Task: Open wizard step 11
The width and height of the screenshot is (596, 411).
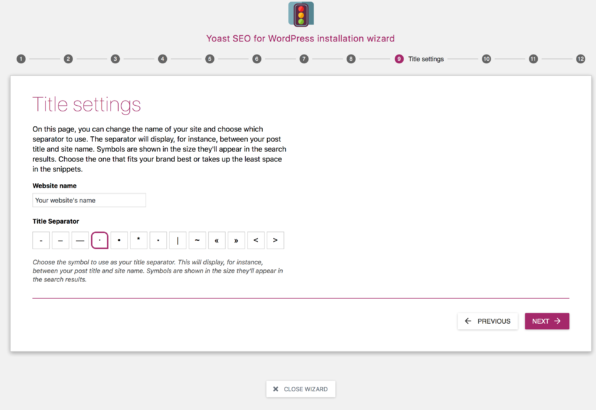Action: pos(533,59)
